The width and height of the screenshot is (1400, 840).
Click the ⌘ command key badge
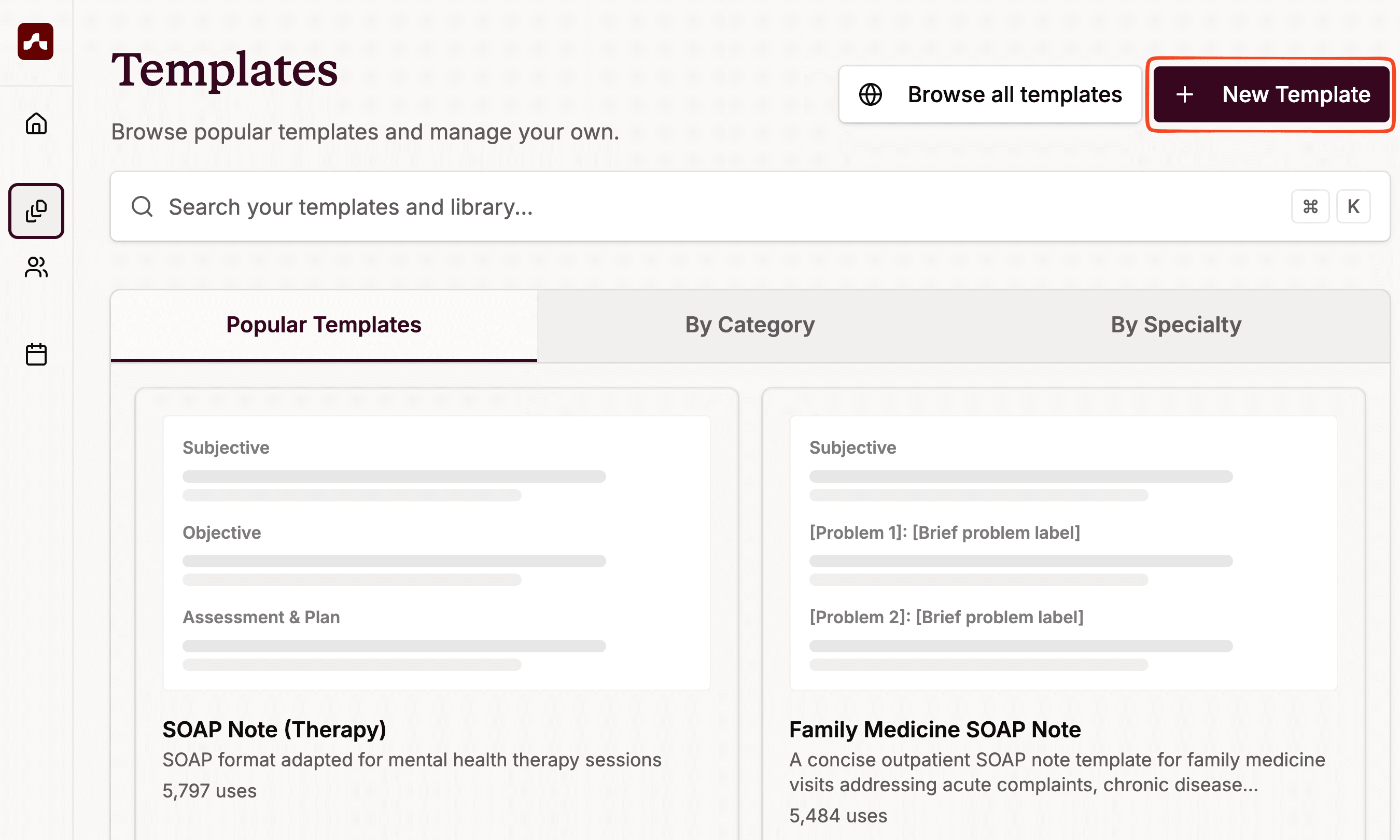1310,206
